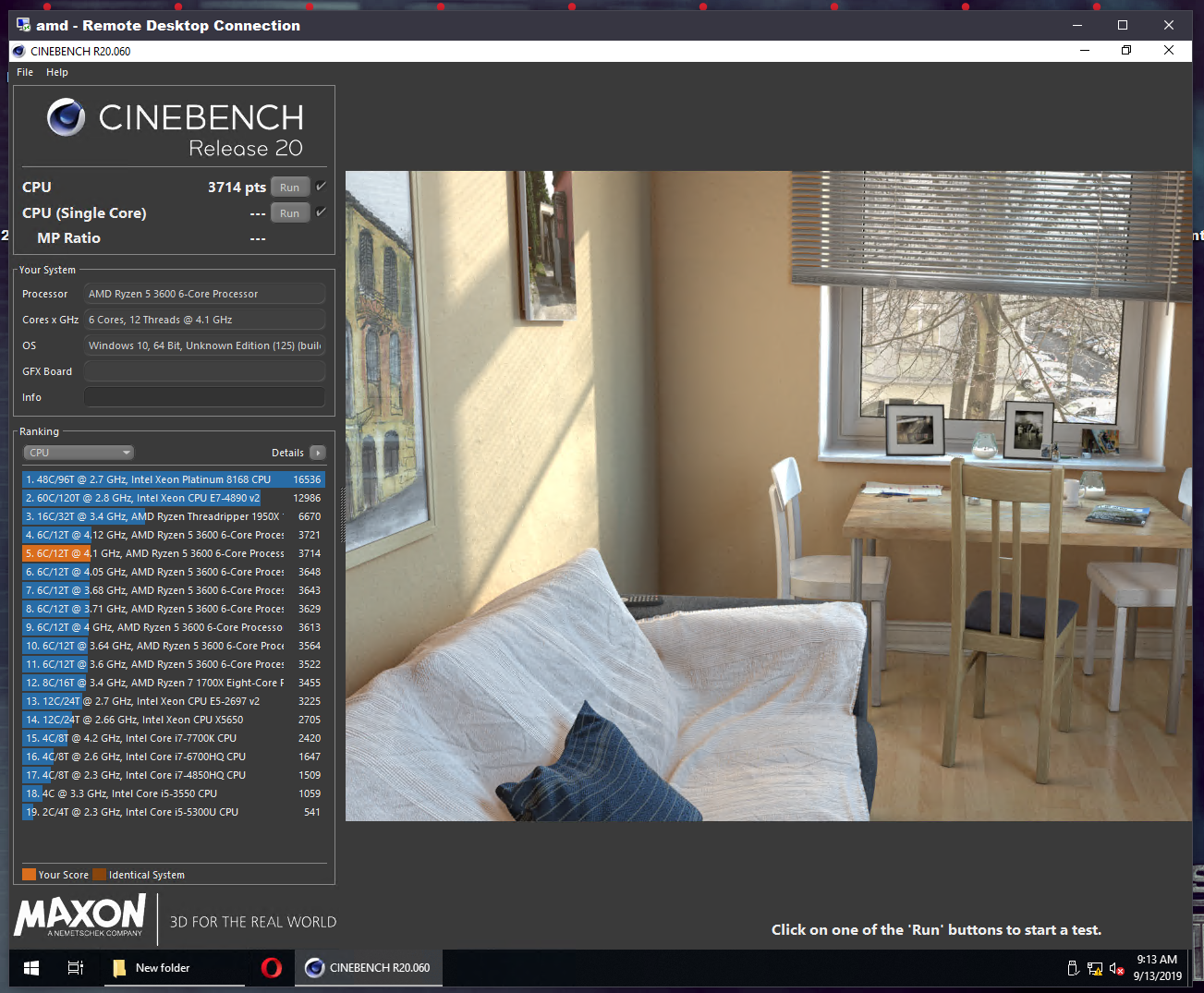
Task: Click the Cinebench logo sphere in the header
Action: click(x=67, y=117)
